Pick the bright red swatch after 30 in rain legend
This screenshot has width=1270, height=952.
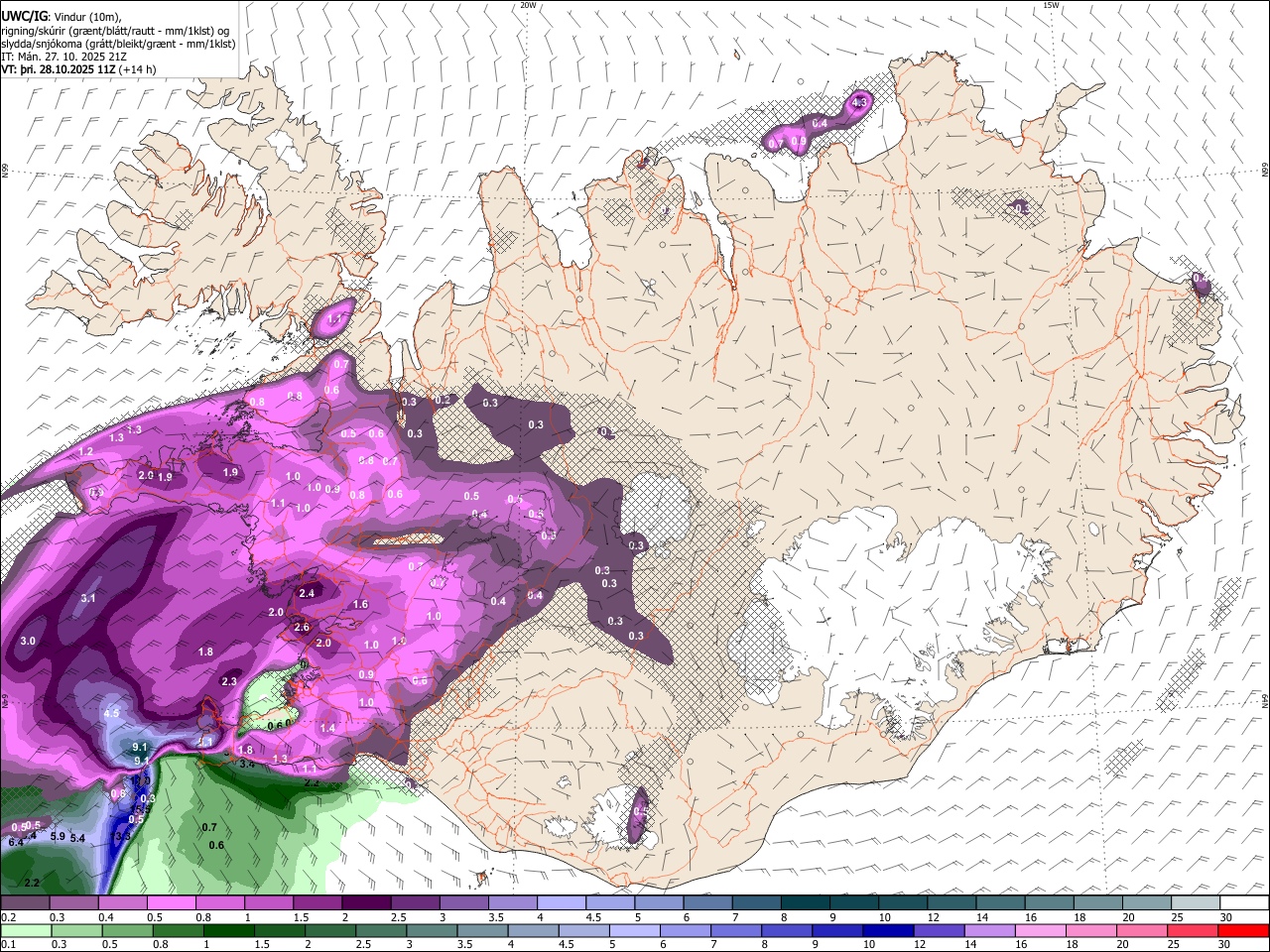1244,931
